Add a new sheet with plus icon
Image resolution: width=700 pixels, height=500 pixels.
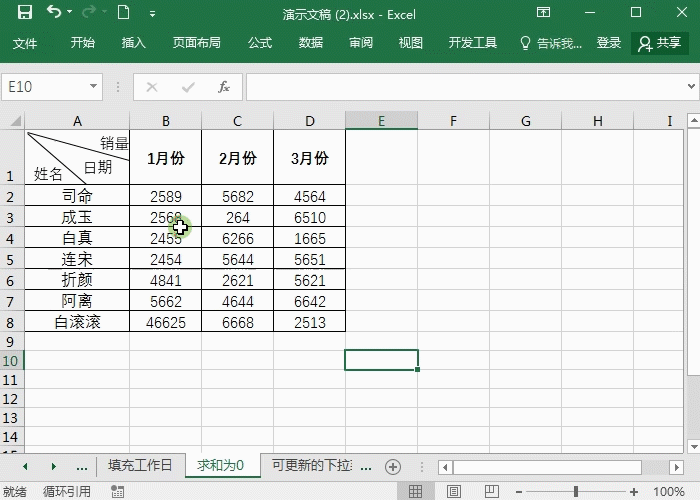tap(393, 467)
